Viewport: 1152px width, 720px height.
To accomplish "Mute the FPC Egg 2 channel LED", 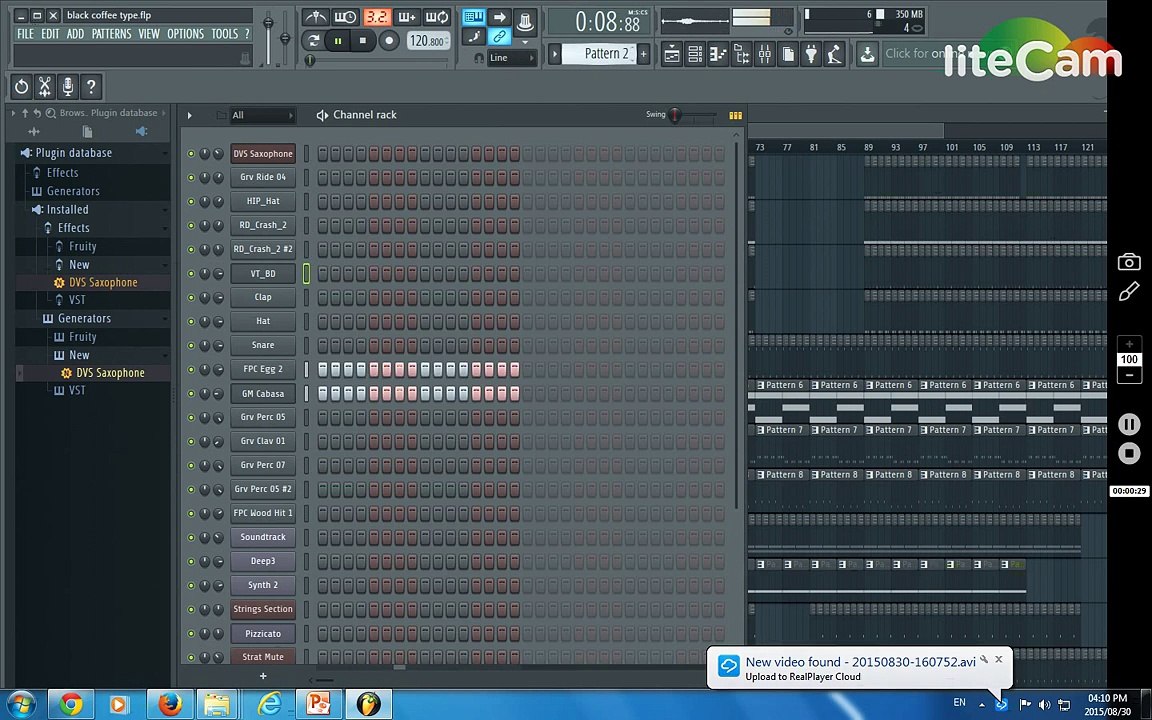I will [x=191, y=370].
